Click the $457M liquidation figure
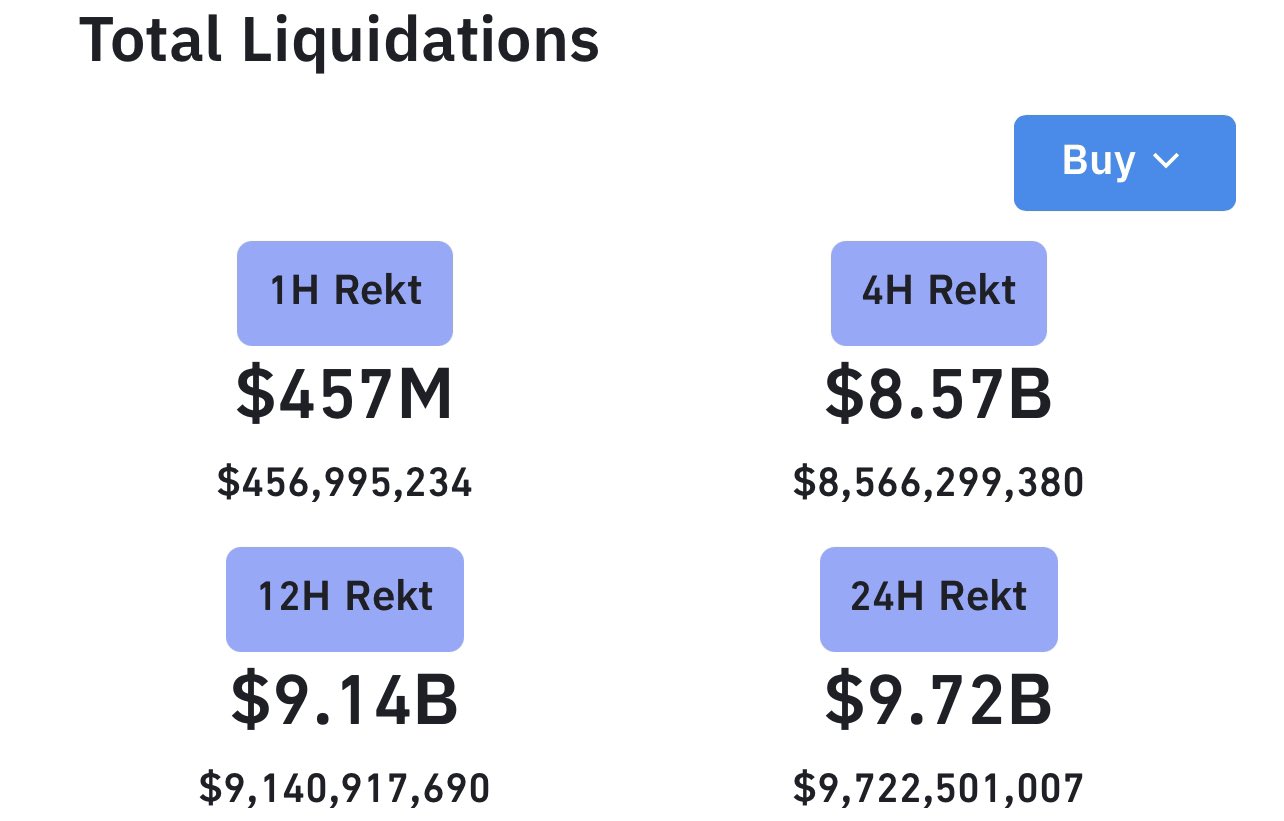 [x=345, y=395]
